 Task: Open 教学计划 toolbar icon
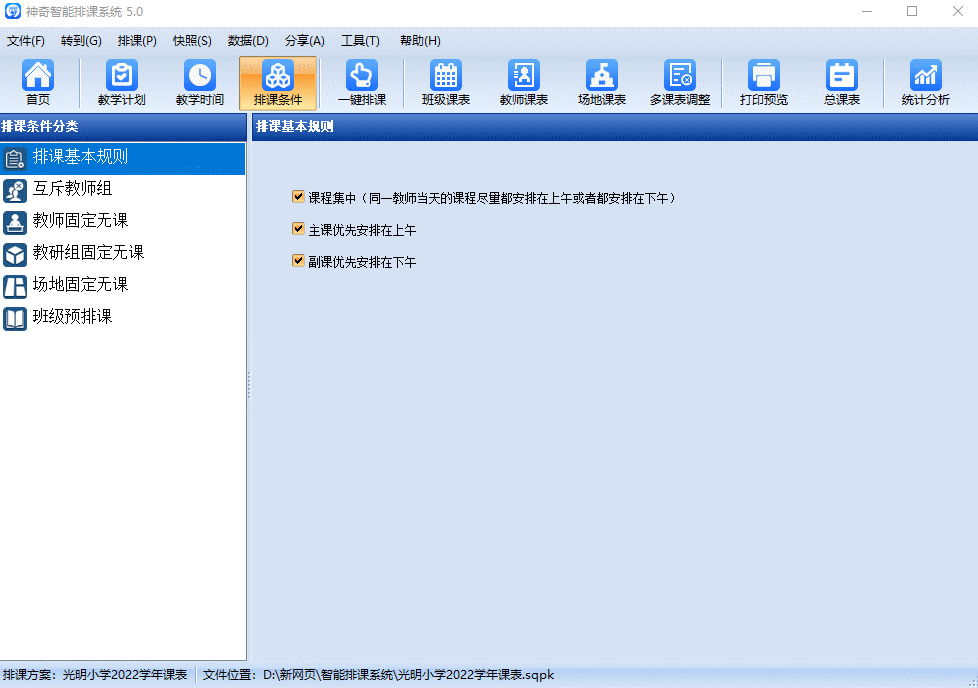click(x=122, y=82)
